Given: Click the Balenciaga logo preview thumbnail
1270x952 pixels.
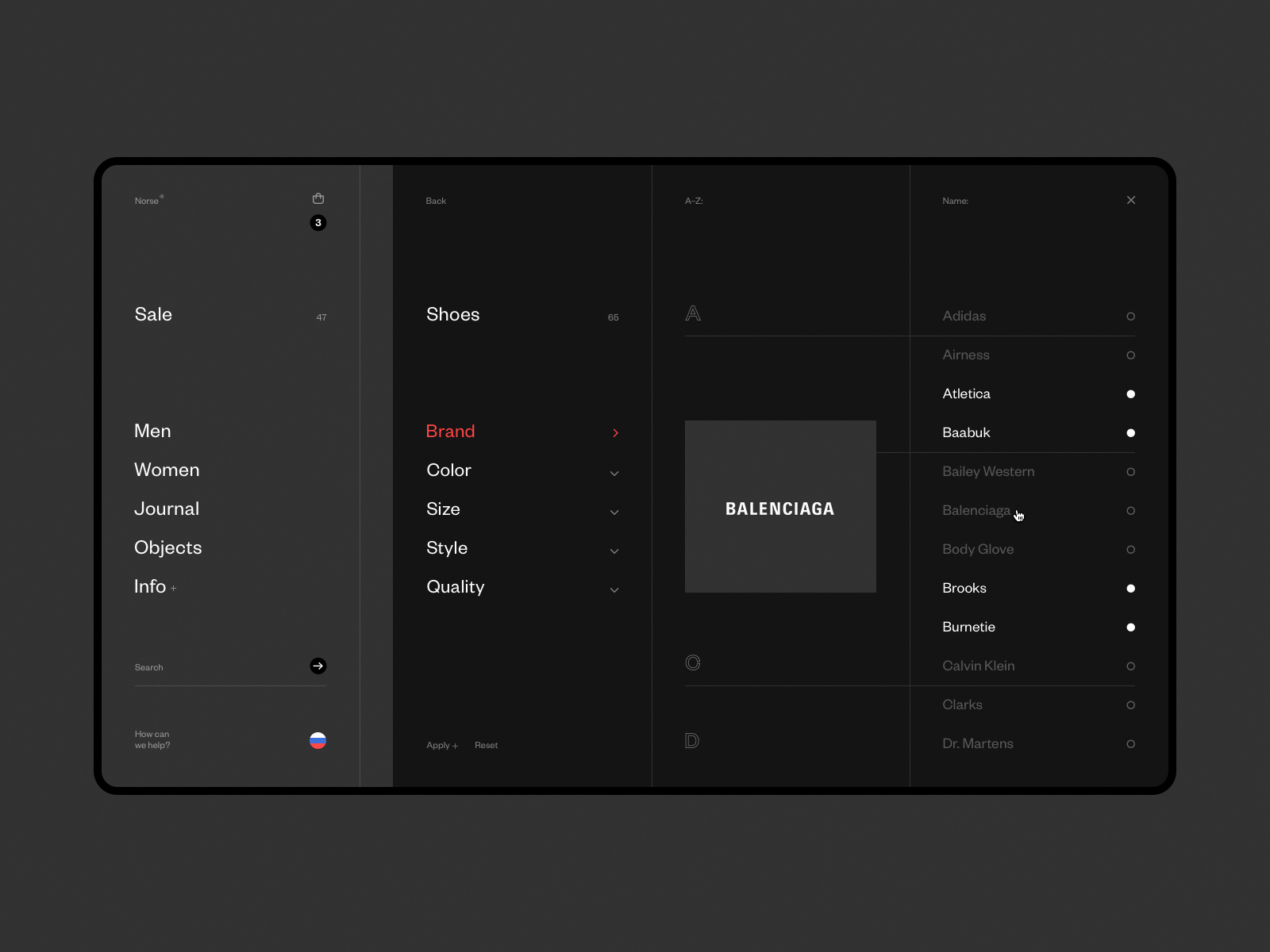Looking at the screenshot, I should 780,506.
